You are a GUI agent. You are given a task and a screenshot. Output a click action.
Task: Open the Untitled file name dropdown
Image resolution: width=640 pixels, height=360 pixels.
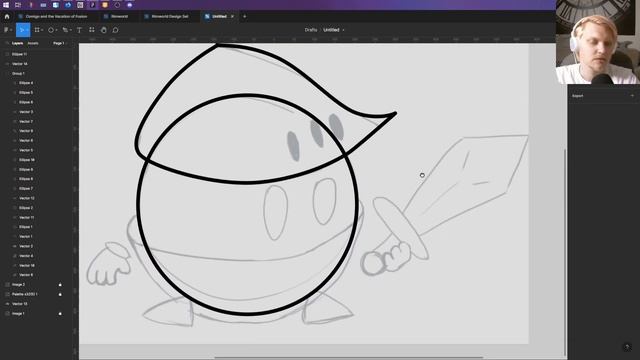[343, 30]
